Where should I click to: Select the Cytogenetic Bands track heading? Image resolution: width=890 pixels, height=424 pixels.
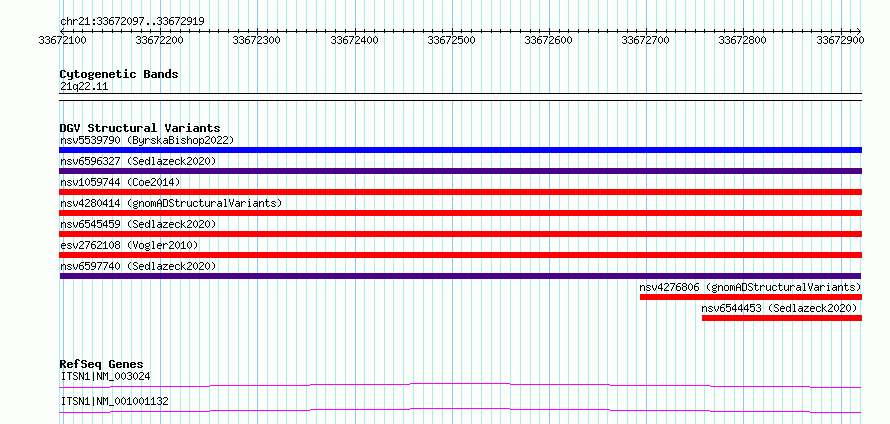119,74
